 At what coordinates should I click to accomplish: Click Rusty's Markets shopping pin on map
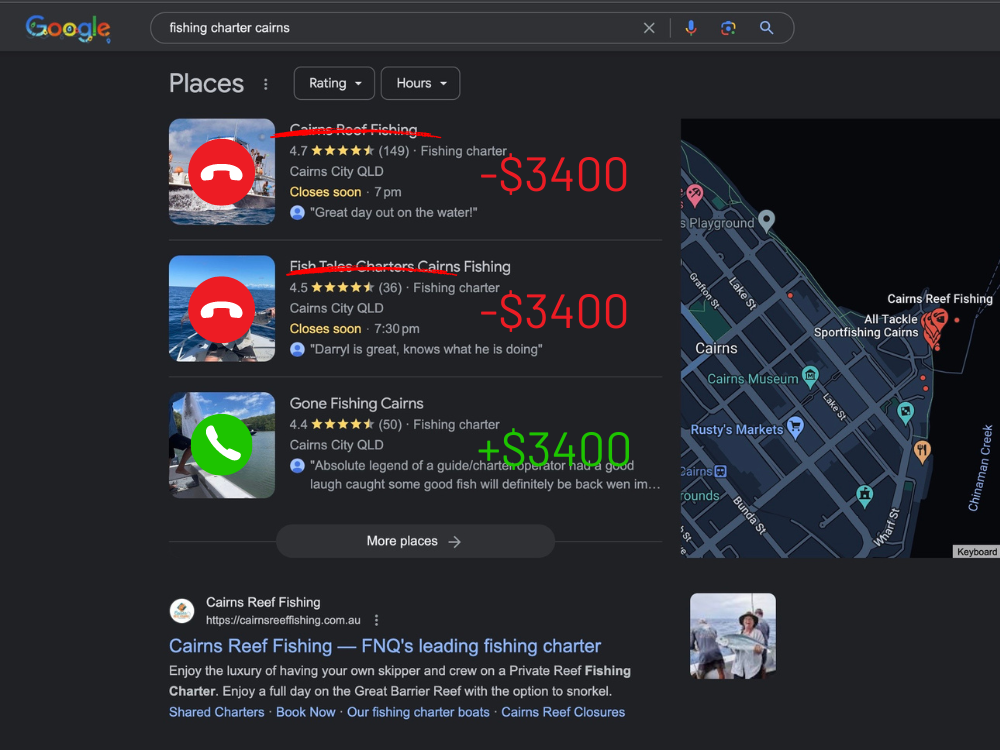pos(796,426)
